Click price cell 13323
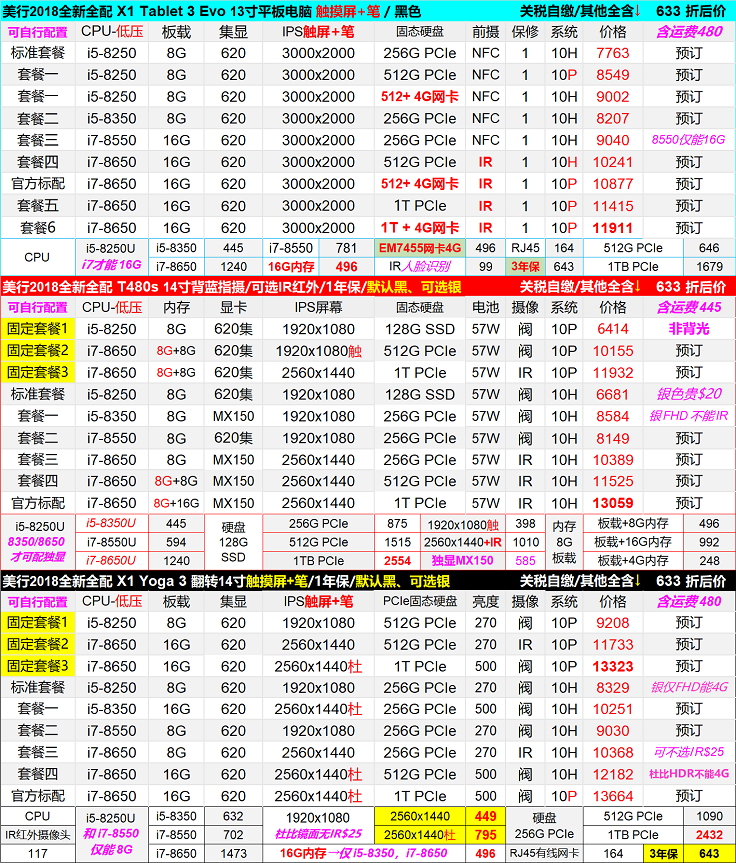 613,666
